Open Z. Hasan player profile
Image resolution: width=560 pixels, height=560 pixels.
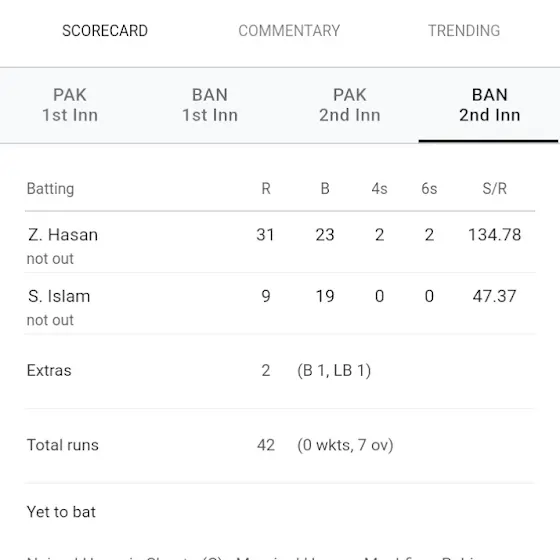pos(63,235)
